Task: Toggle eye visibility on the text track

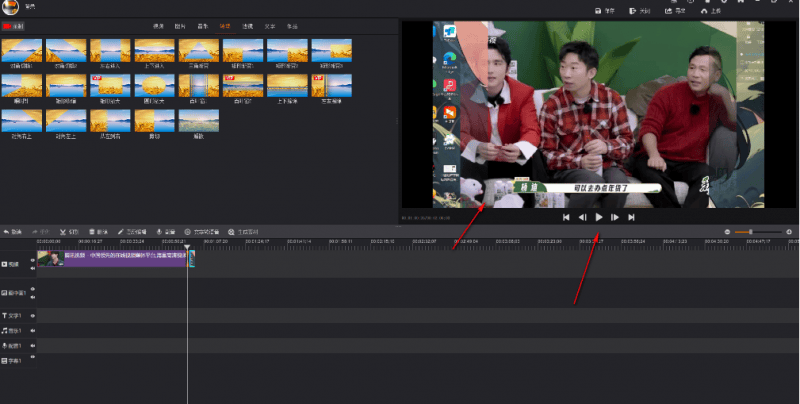Action: [x=32, y=315]
